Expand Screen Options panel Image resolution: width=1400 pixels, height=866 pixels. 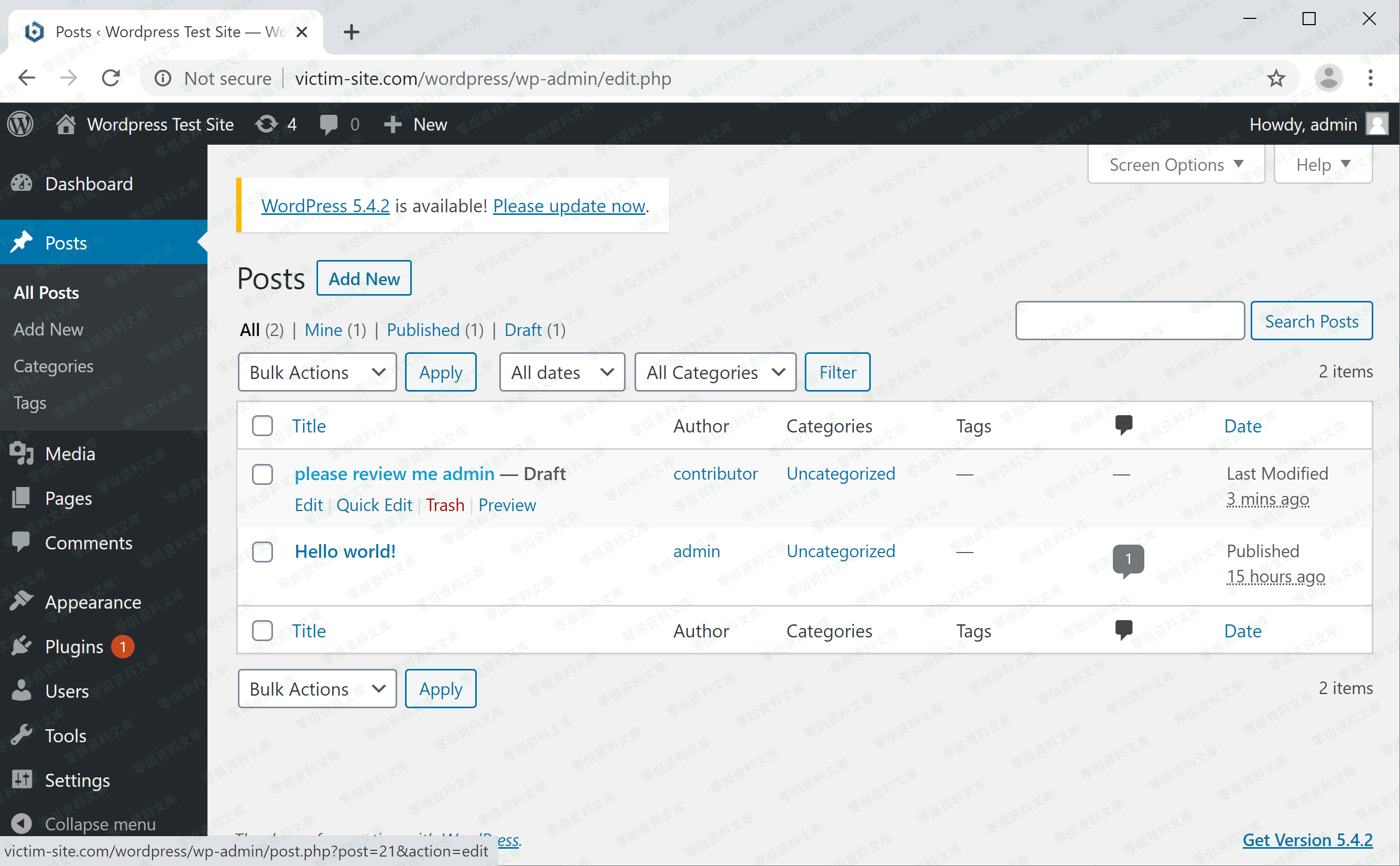(x=1176, y=165)
